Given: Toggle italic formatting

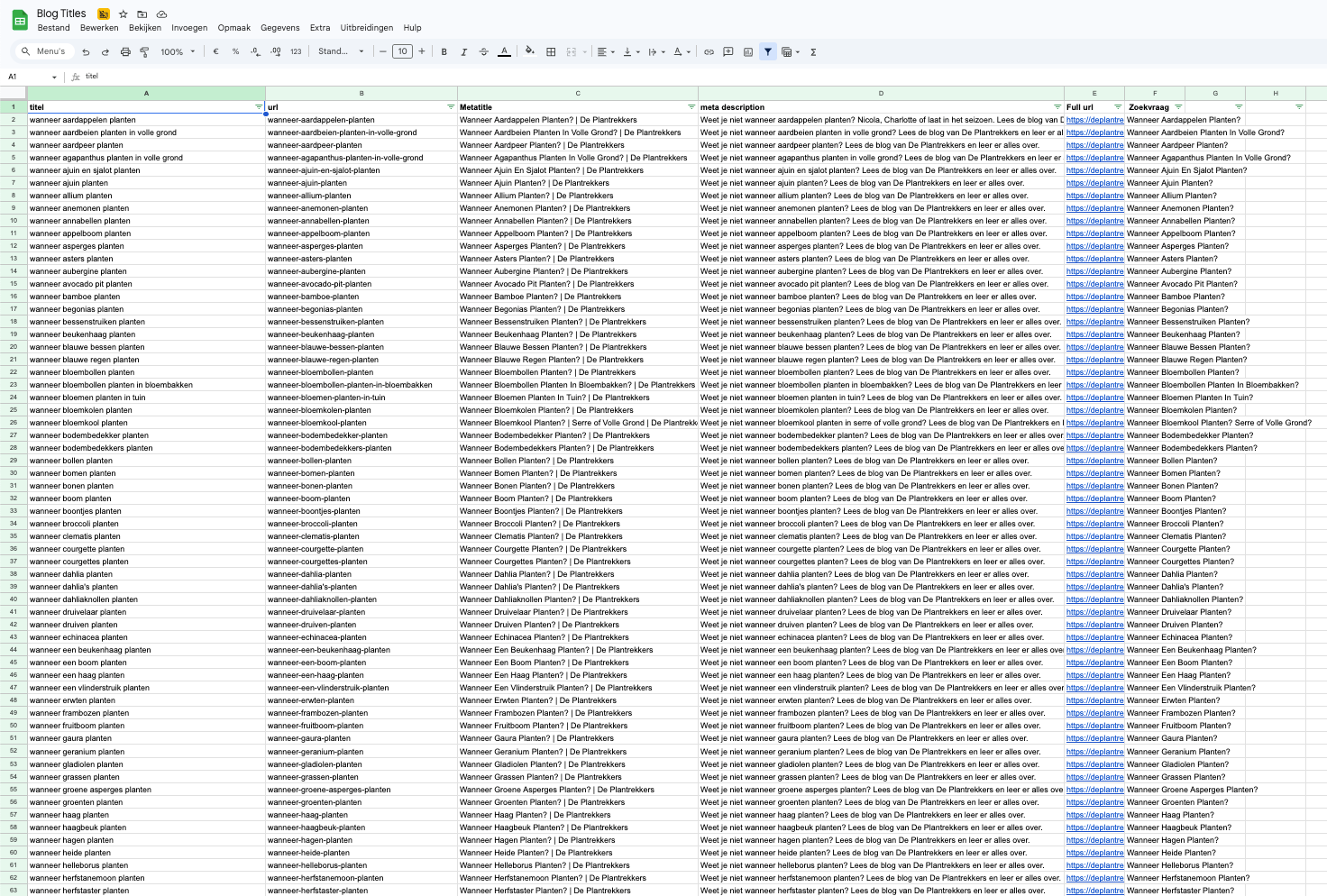Looking at the screenshot, I should click(x=463, y=52).
